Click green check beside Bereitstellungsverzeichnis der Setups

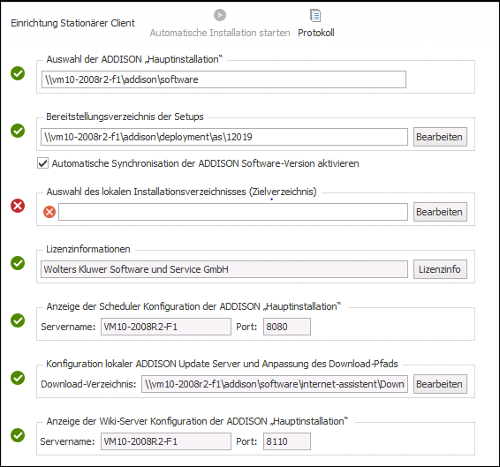tap(18, 130)
